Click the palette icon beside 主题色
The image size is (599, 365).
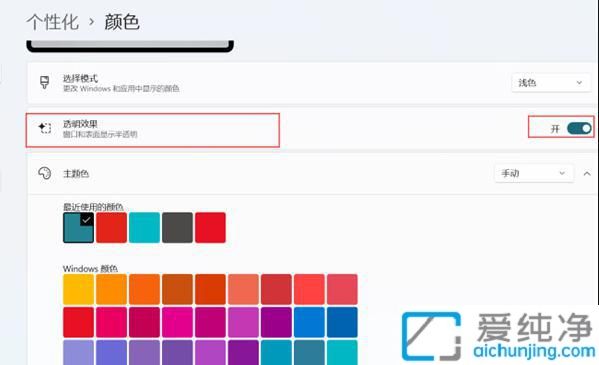pos(44,173)
